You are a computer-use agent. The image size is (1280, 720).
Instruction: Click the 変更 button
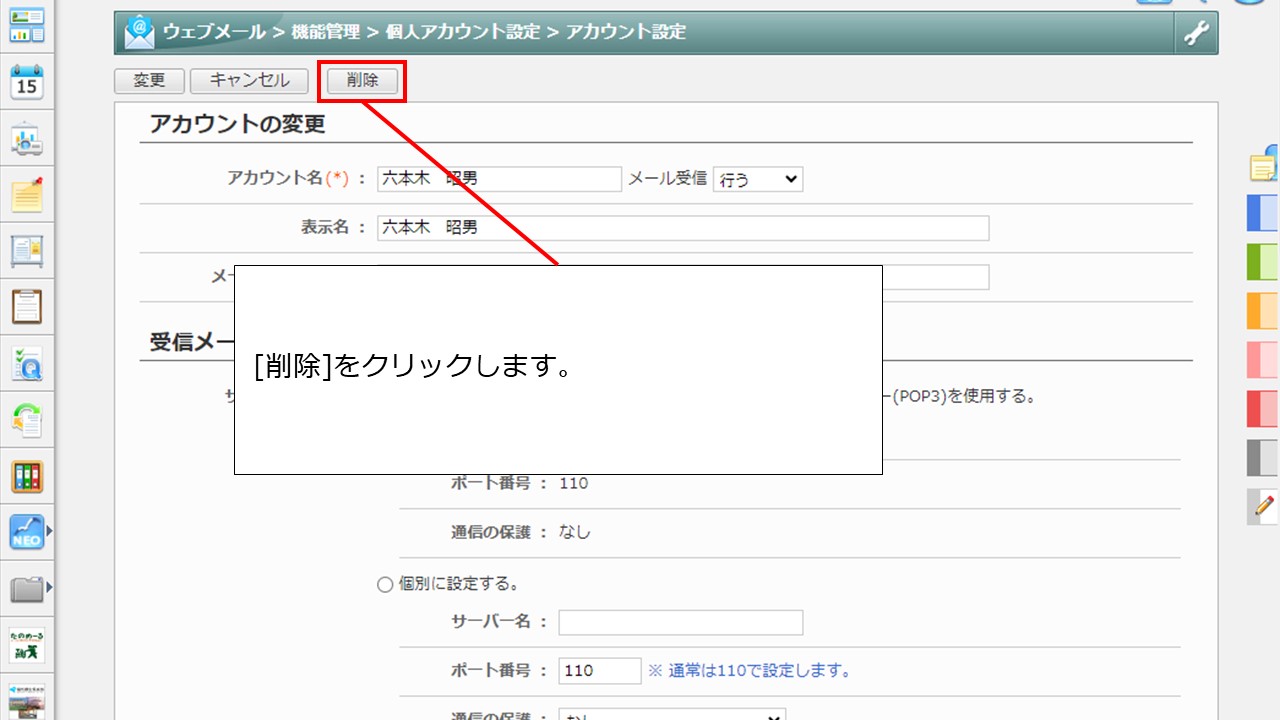pos(149,81)
